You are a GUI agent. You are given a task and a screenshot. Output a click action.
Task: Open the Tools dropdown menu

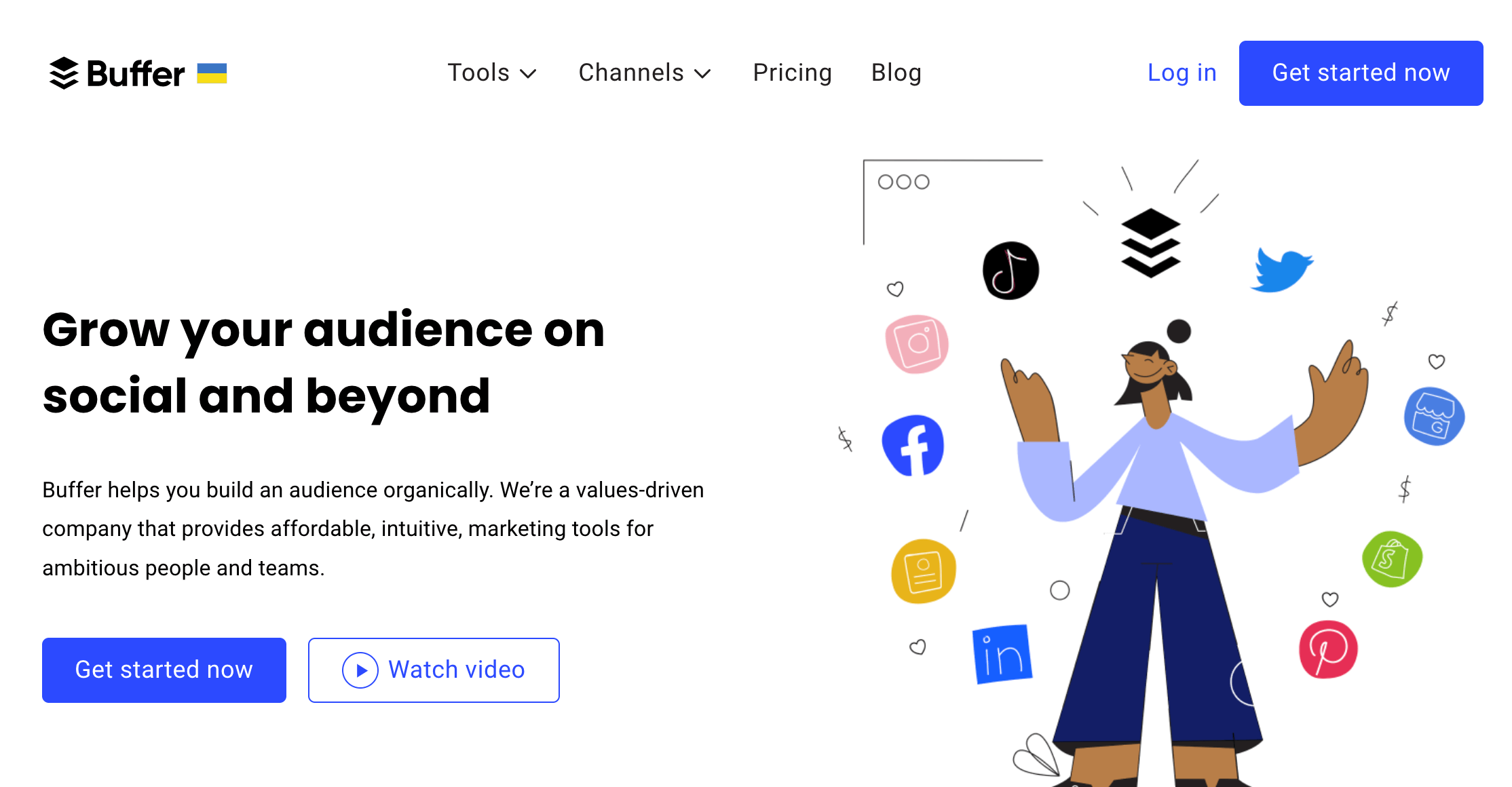[479, 73]
